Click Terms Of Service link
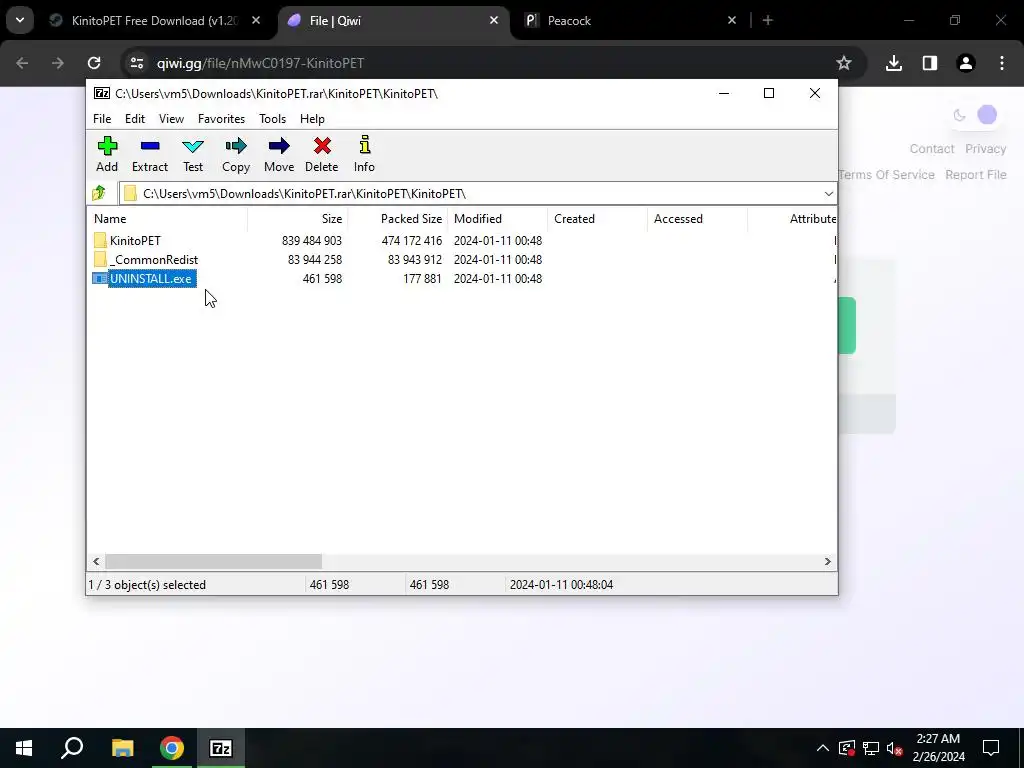 click(x=886, y=175)
